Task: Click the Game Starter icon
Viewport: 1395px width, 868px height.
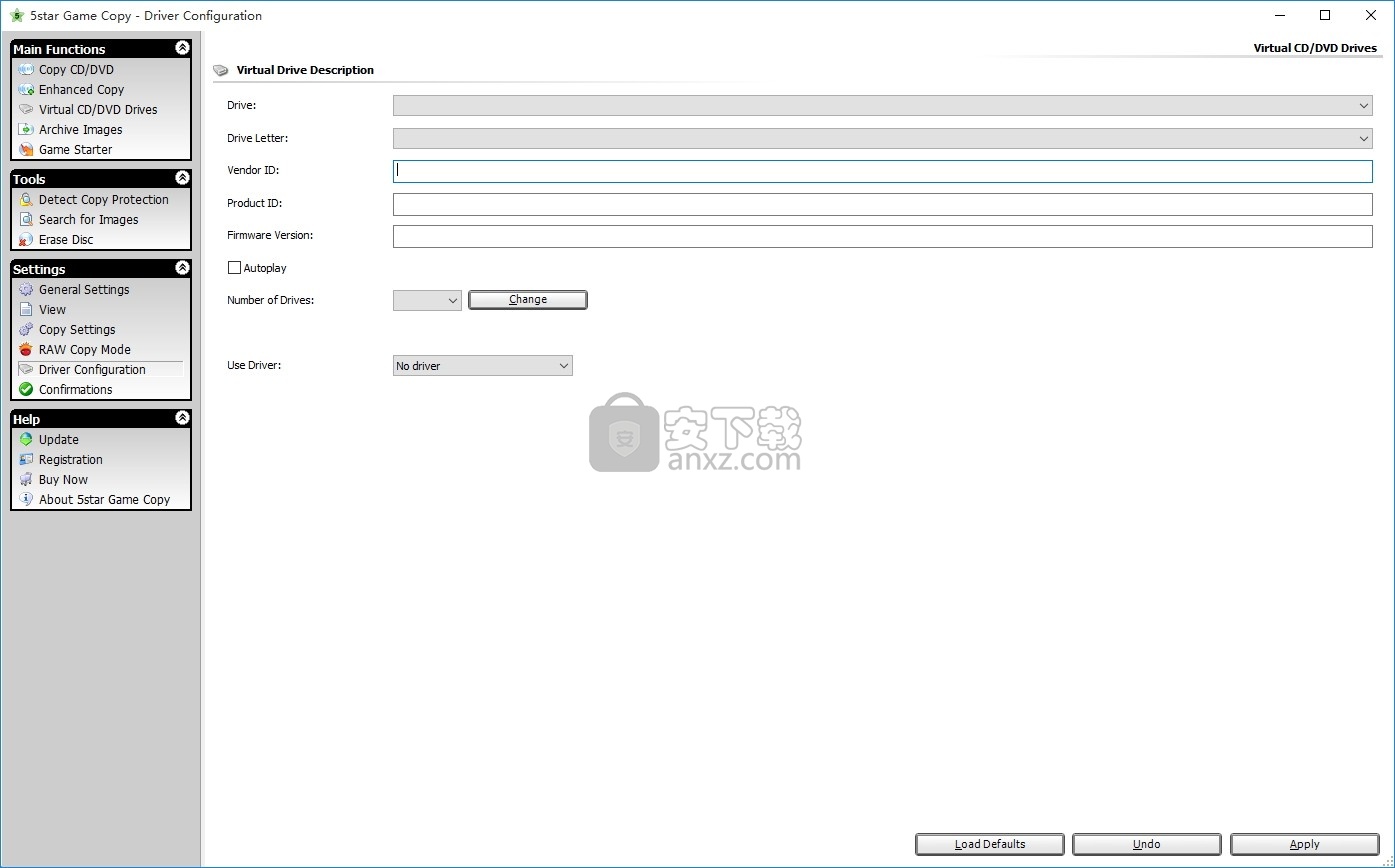Action: 26,149
